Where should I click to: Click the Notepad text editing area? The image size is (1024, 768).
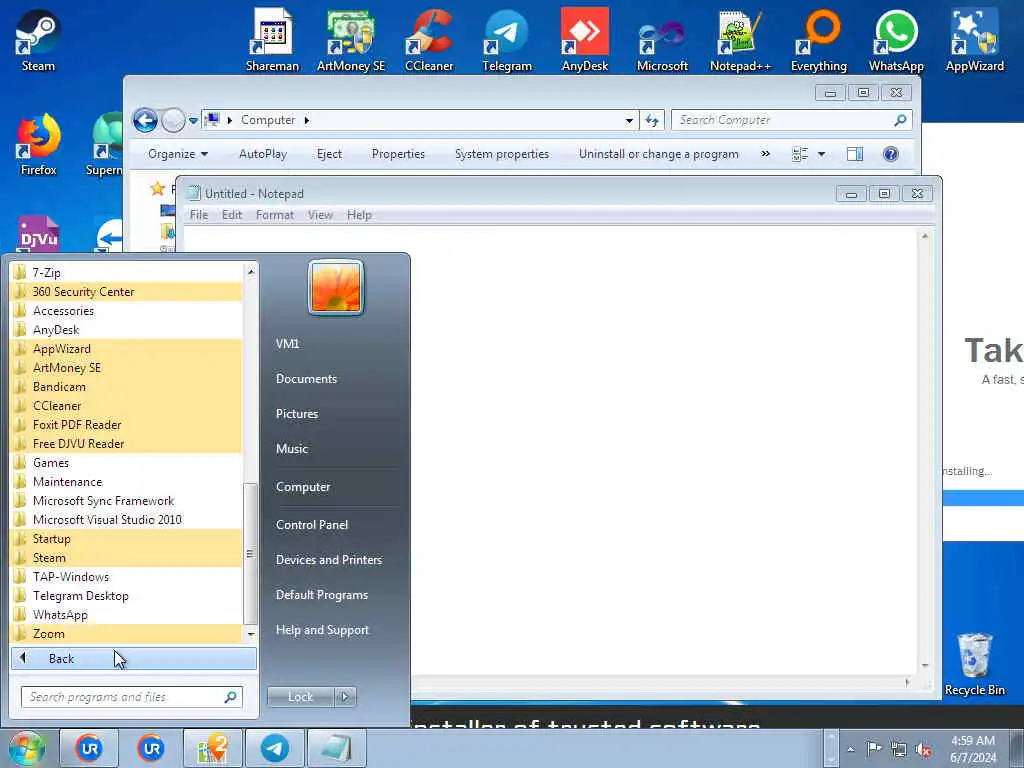551,451
